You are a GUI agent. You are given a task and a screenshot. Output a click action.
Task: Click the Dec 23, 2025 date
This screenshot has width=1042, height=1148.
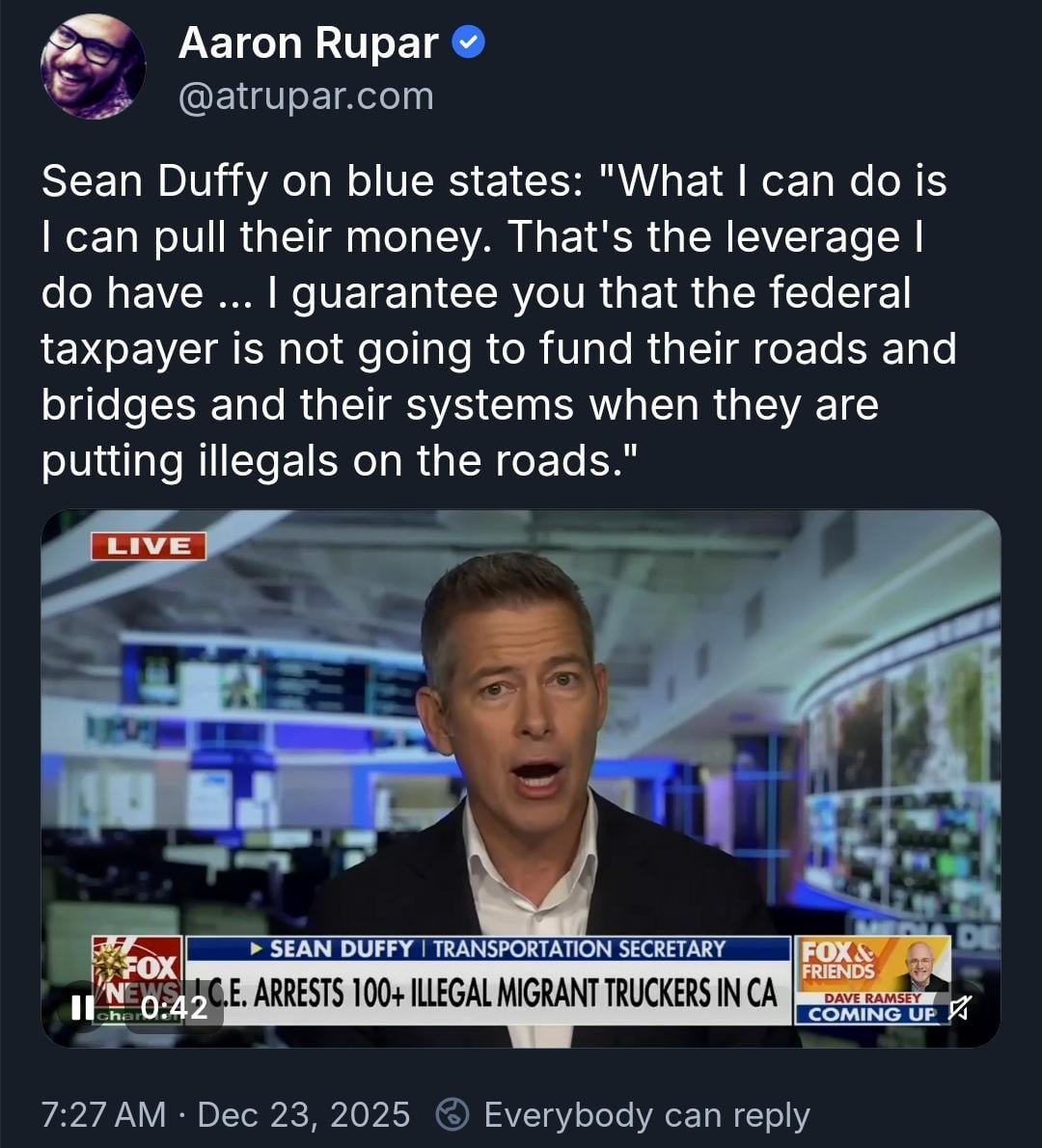(x=303, y=1115)
